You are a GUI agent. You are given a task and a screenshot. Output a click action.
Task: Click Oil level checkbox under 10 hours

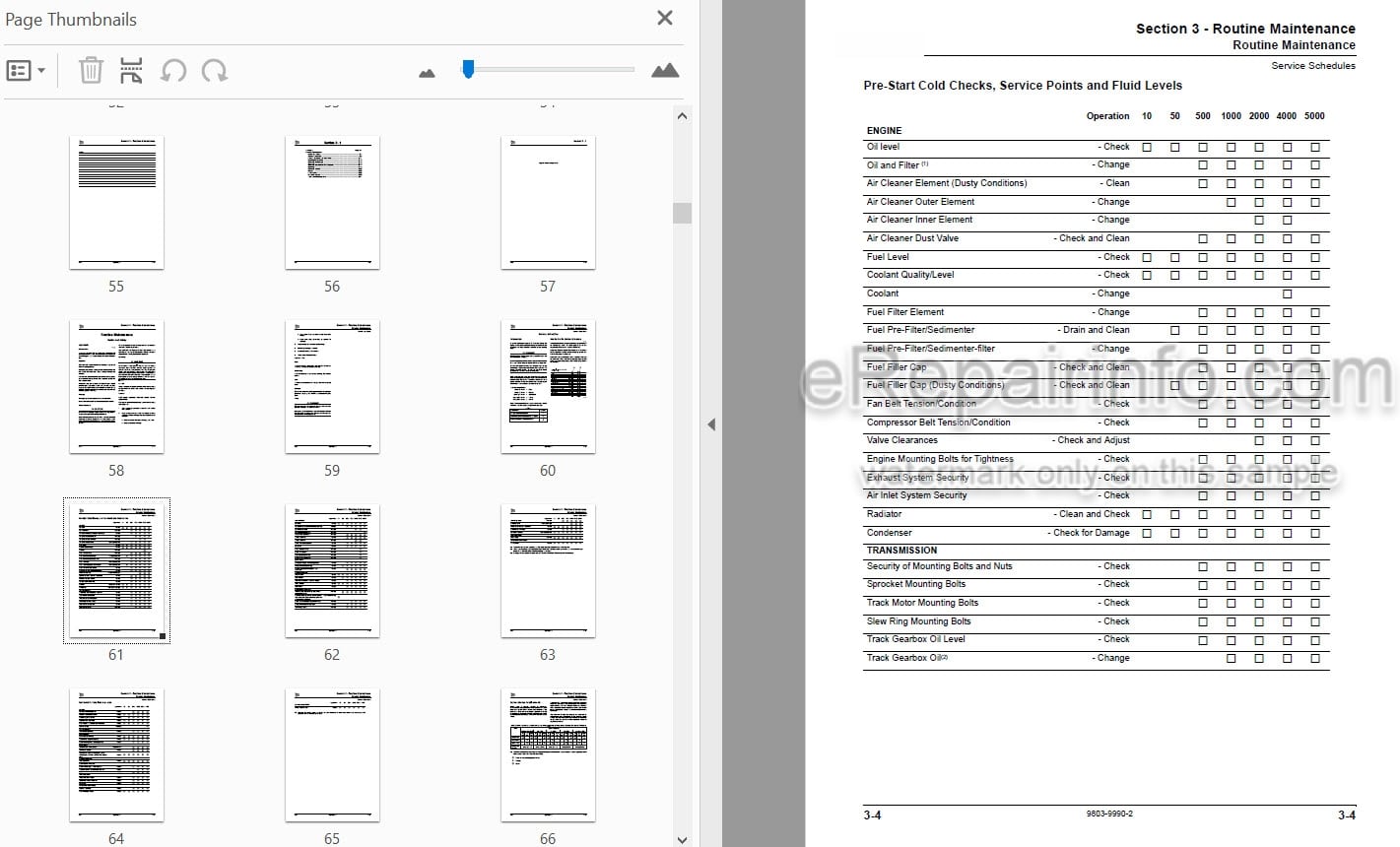[1147, 147]
